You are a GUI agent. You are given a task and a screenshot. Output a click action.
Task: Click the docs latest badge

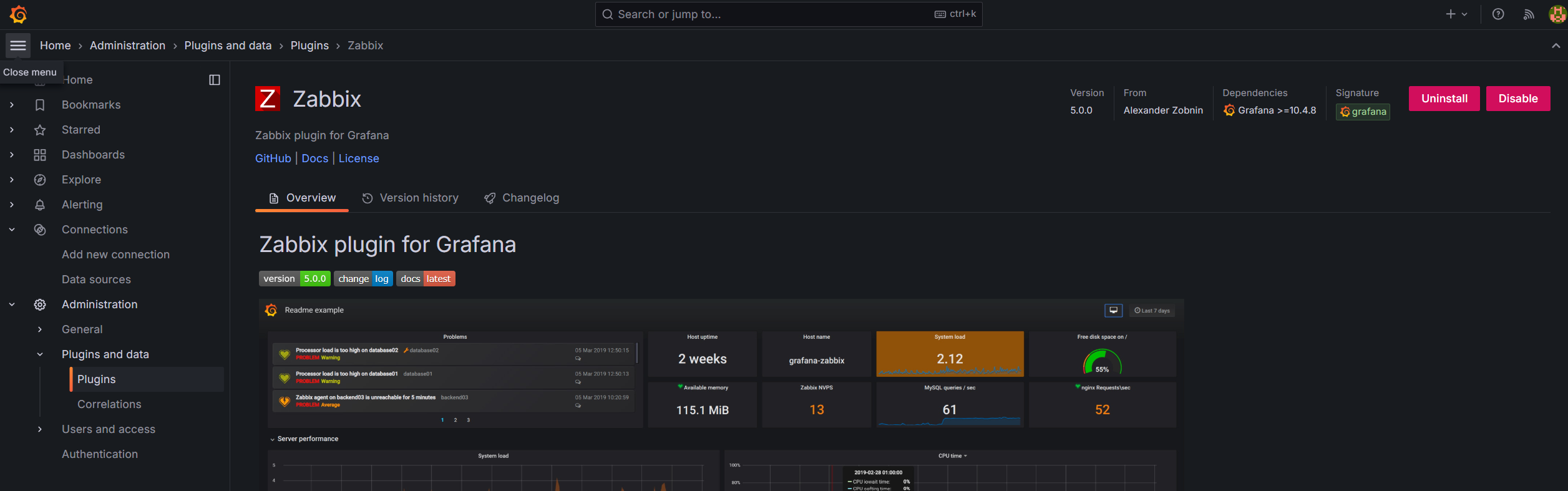pos(426,279)
